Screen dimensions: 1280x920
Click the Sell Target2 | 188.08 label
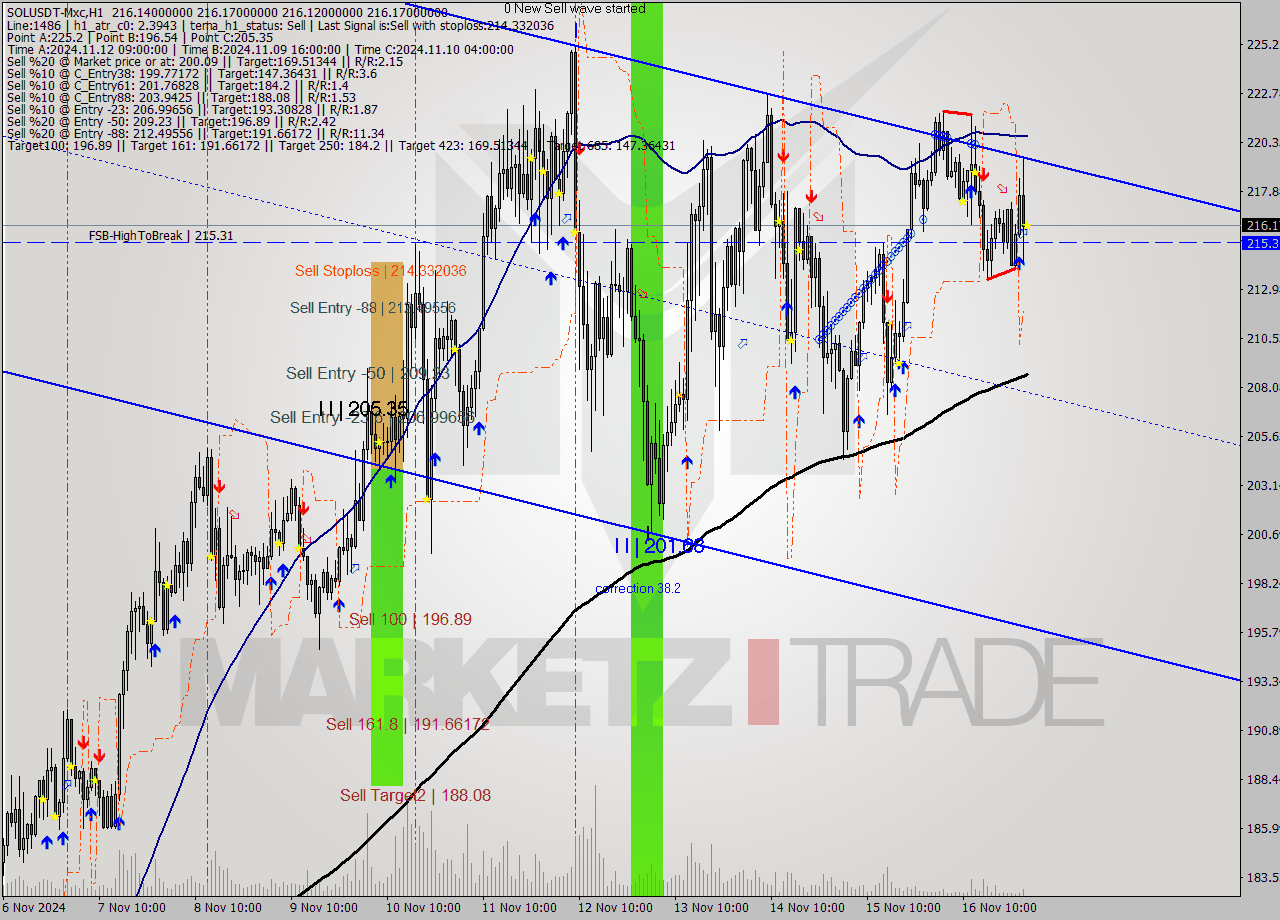pyautogui.click(x=415, y=795)
